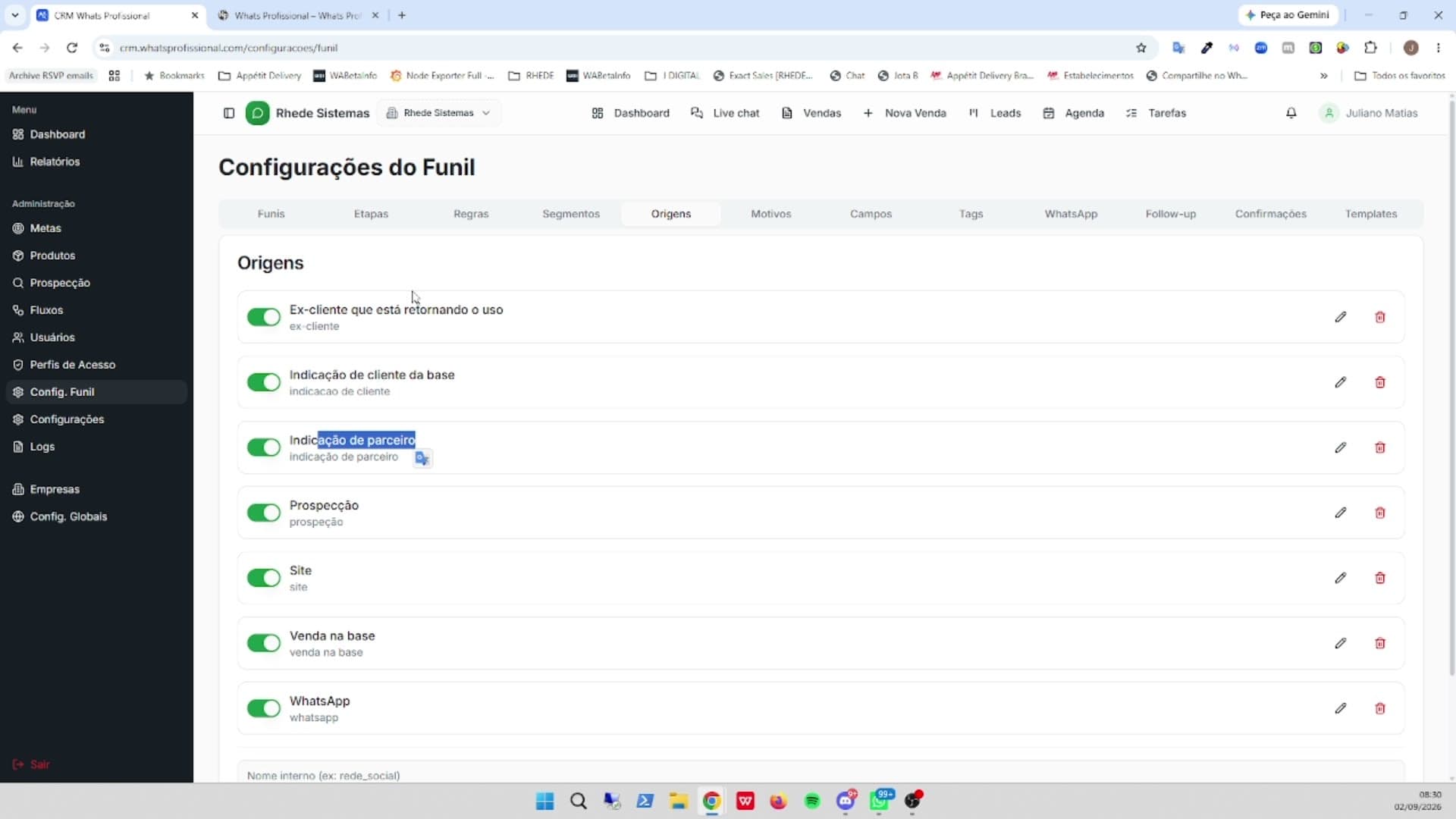
Task: Edit the Indicação de parceiro origin
Action: [1341, 447]
